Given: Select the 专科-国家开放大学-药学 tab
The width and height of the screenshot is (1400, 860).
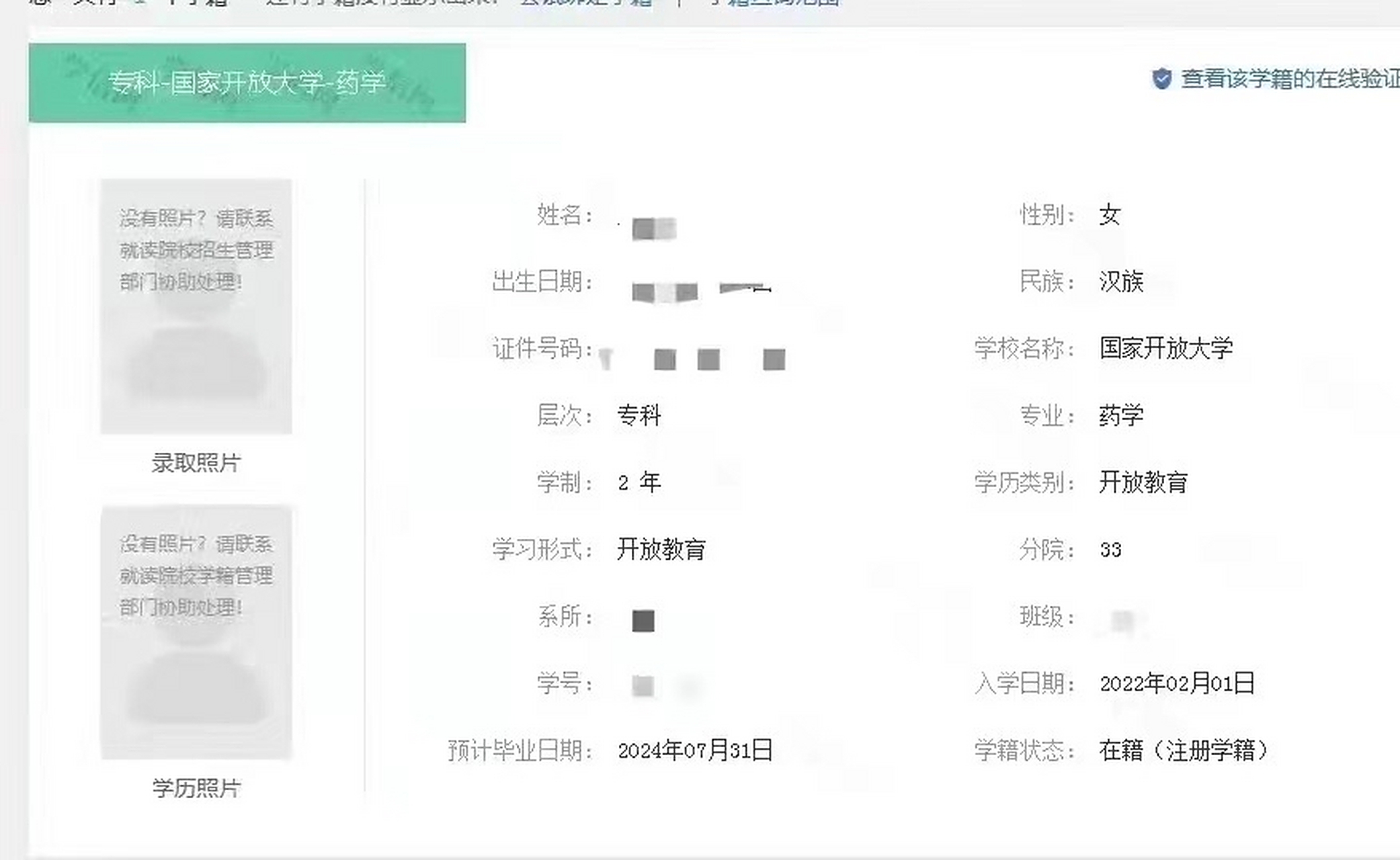Looking at the screenshot, I should tap(247, 83).
